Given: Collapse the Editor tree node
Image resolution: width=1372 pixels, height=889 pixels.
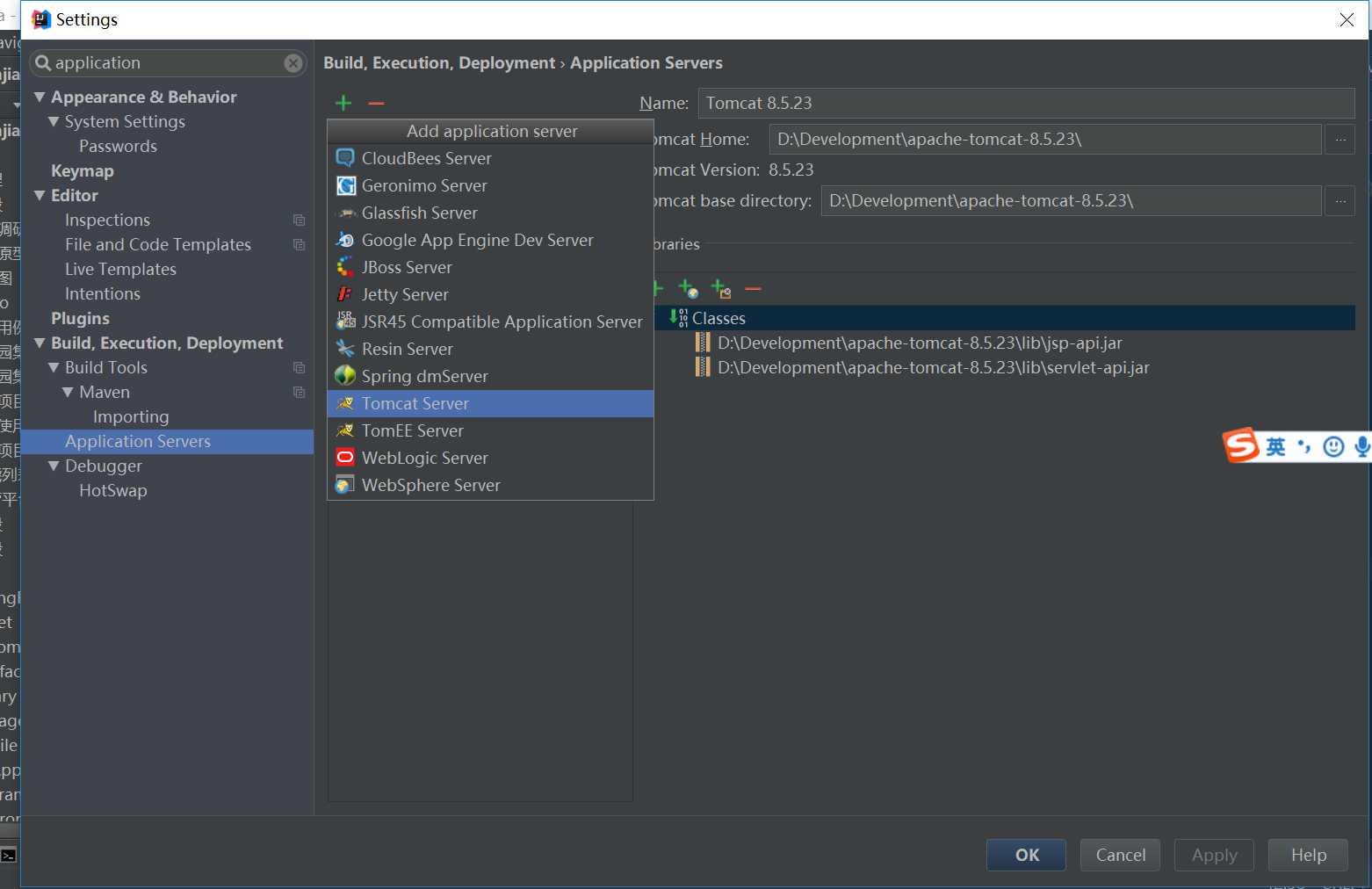Looking at the screenshot, I should [x=40, y=195].
